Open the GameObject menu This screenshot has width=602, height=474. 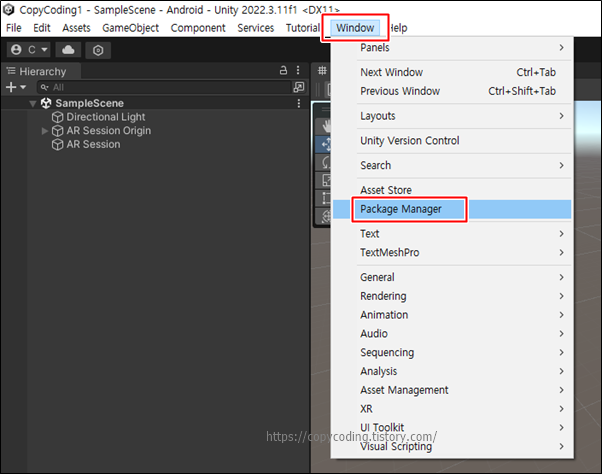[x=131, y=28]
